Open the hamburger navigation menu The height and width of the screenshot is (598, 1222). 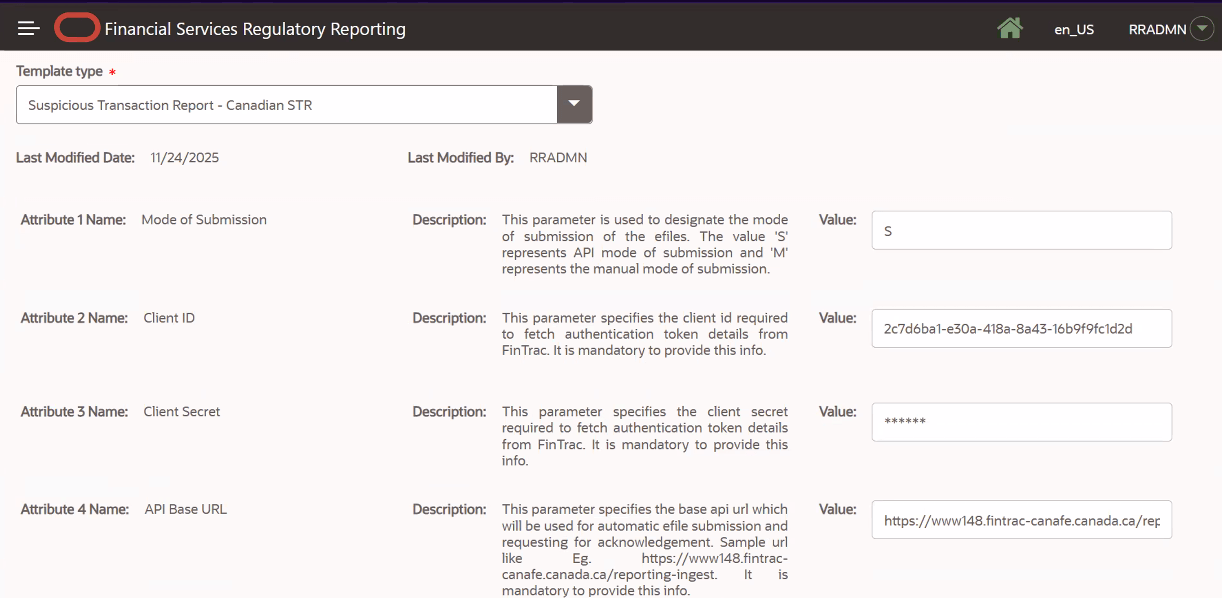click(28, 27)
